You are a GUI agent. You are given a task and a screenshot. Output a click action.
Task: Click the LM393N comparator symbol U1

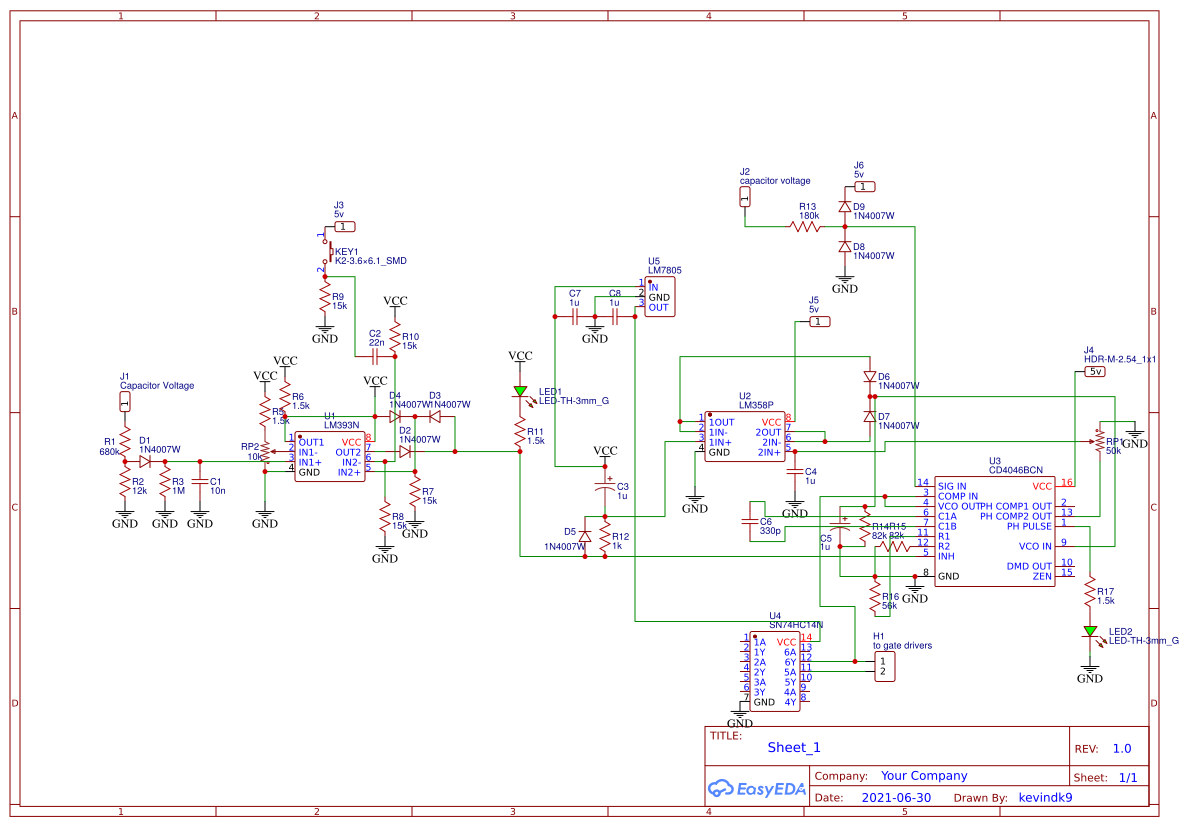[330, 455]
